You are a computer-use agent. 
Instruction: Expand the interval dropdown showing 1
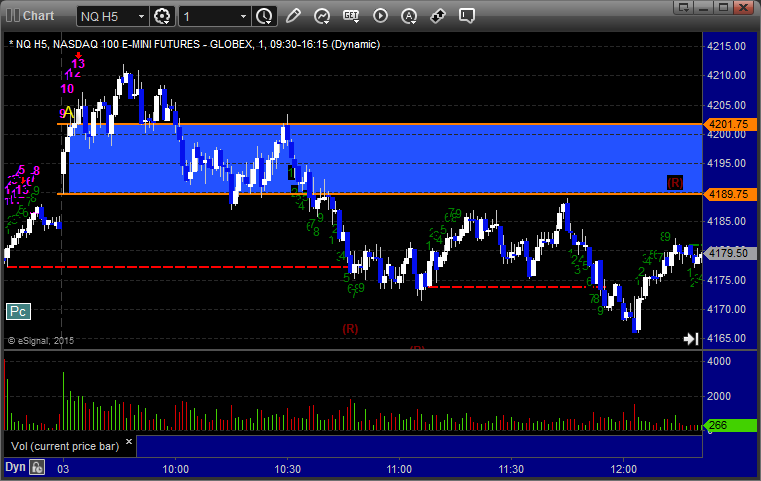tap(244, 17)
